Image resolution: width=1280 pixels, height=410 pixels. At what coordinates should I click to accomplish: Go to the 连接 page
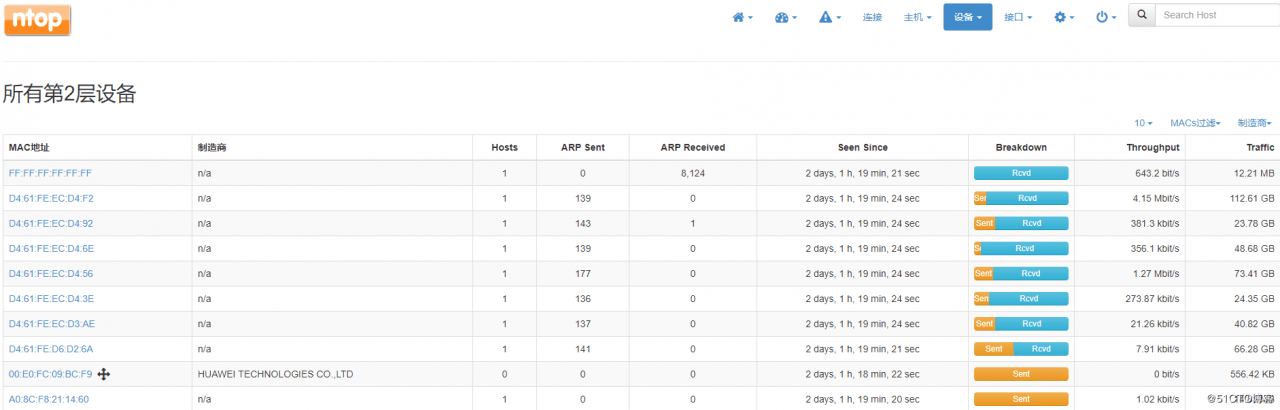pyautogui.click(x=873, y=17)
